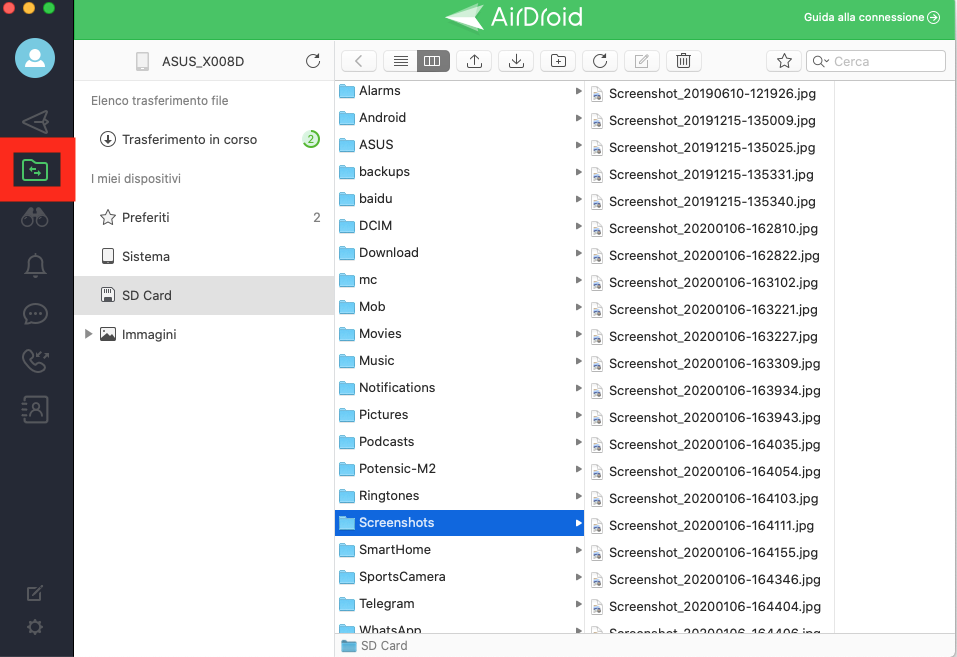Click the transfer progress indicator showing 2

(311, 139)
